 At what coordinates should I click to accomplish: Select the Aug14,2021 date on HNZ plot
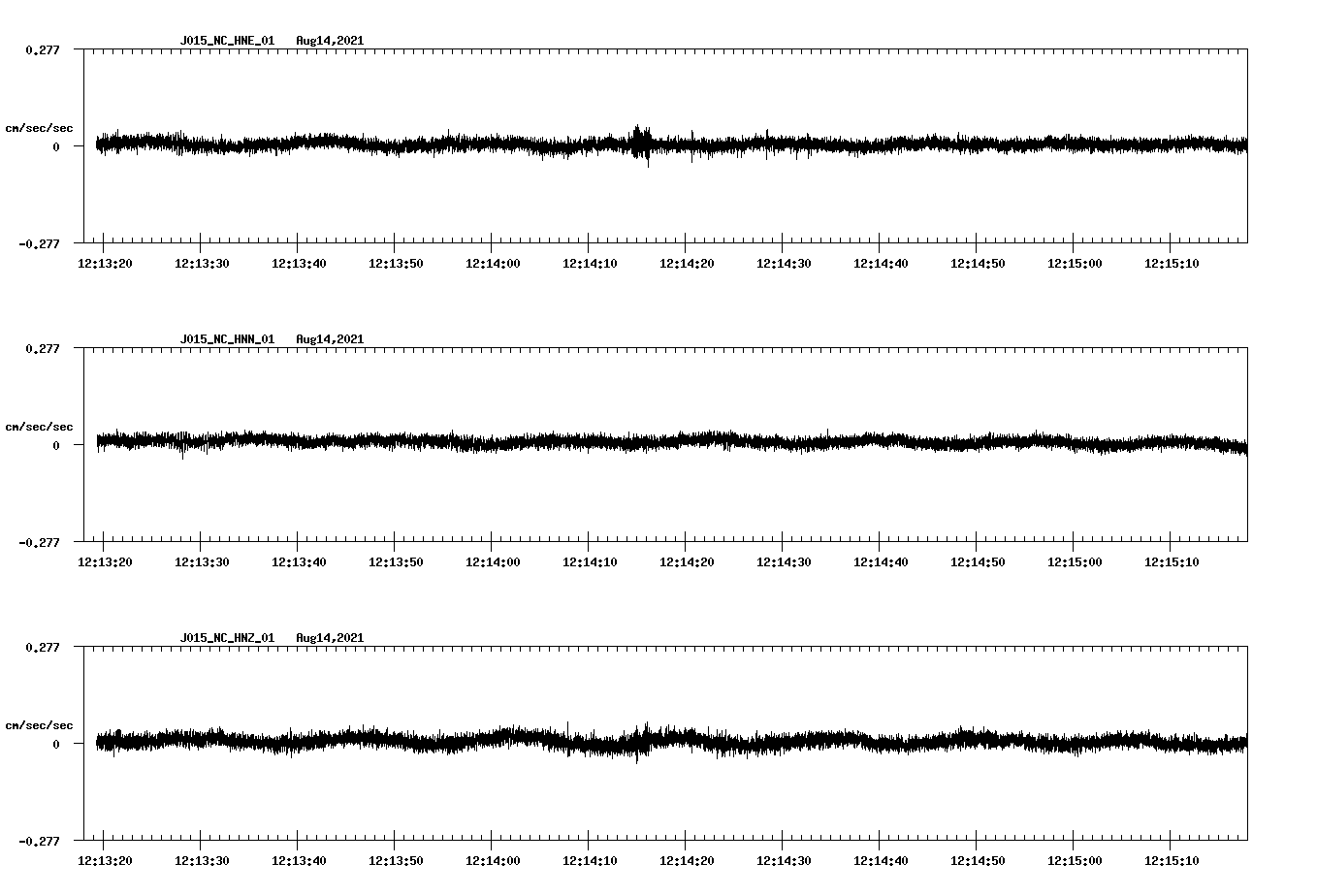point(330,638)
